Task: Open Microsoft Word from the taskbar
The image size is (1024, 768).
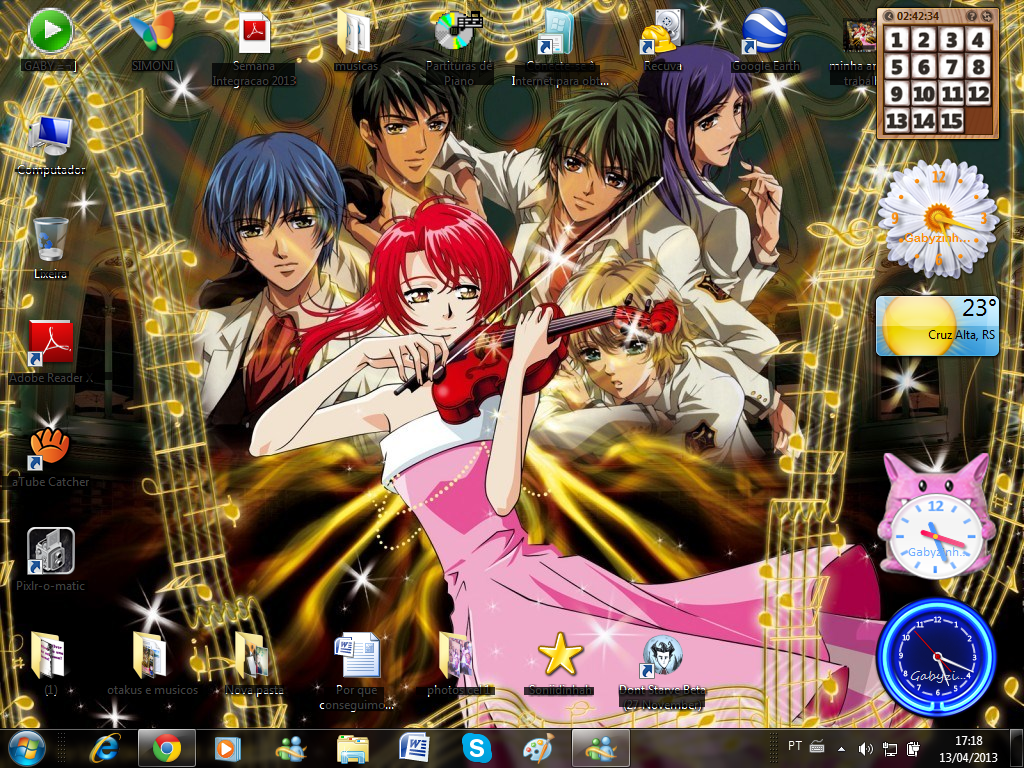Action: pyautogui.click(x=415, y=748)
